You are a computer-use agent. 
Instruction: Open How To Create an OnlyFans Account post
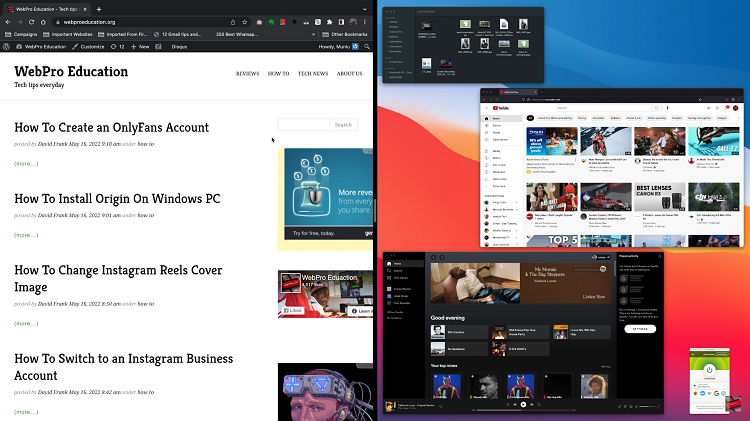pyautogui.click(x=111, y=128)
